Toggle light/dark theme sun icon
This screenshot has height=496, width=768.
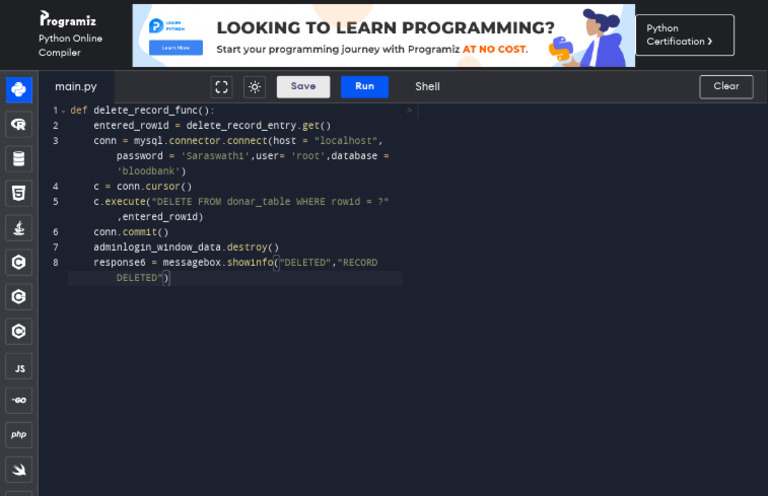click(255, 87)
